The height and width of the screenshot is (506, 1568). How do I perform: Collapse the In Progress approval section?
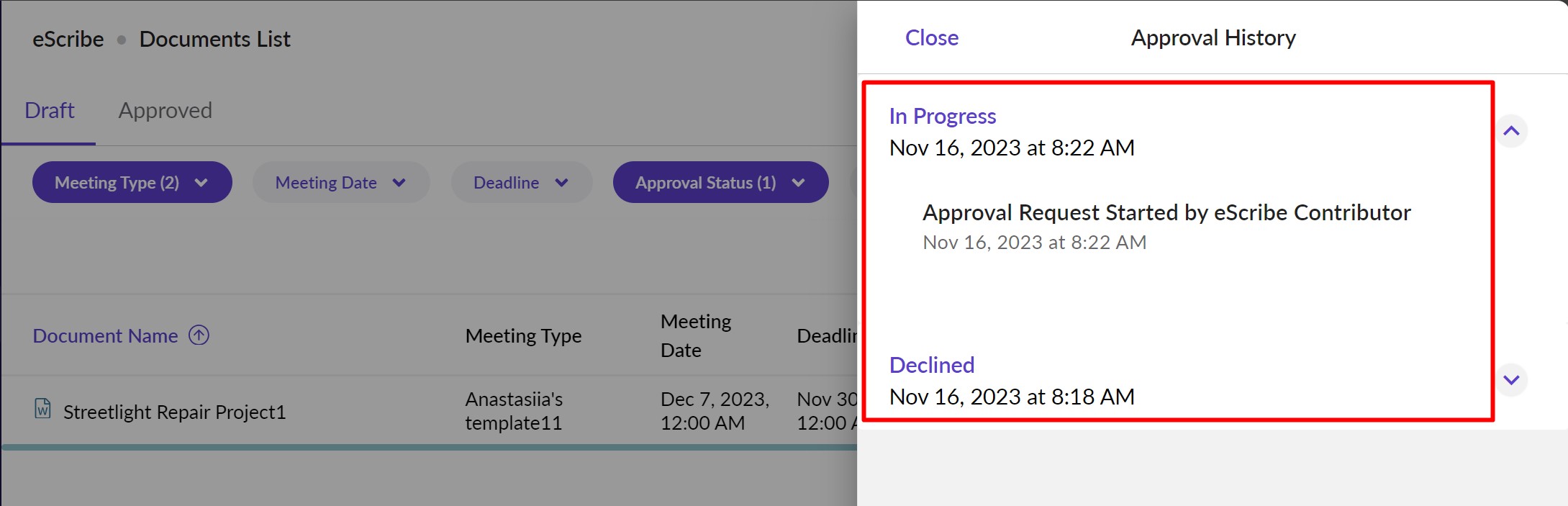point(1511,131)
